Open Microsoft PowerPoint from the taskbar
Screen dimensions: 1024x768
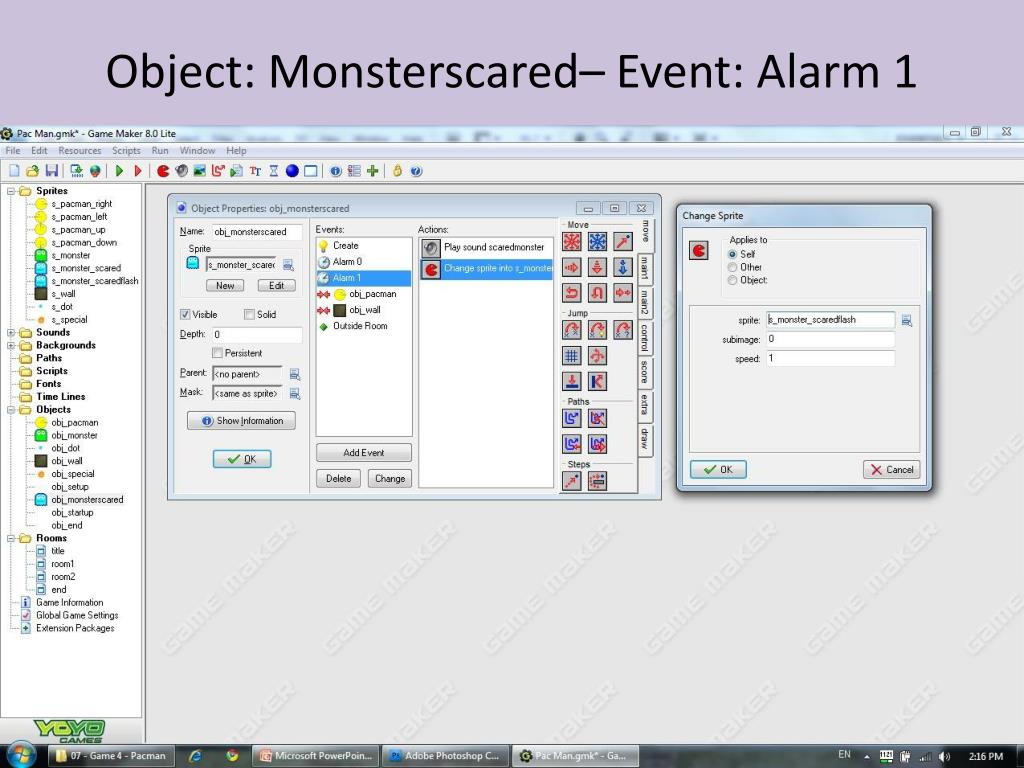pyautogui.click(x=316, y=756)
